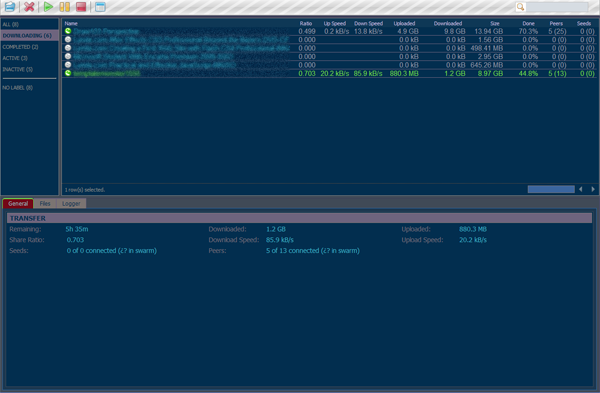
Task: Select the DOWNLOADING (6) category
Action: tap(29, 36)
